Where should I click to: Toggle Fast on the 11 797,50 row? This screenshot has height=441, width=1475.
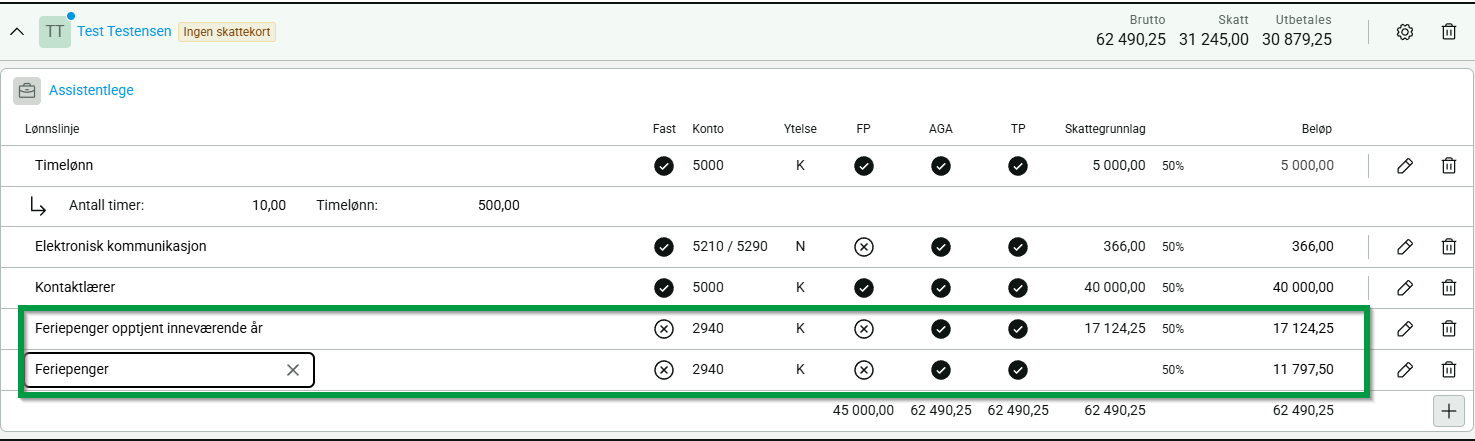tap(663, 370)
